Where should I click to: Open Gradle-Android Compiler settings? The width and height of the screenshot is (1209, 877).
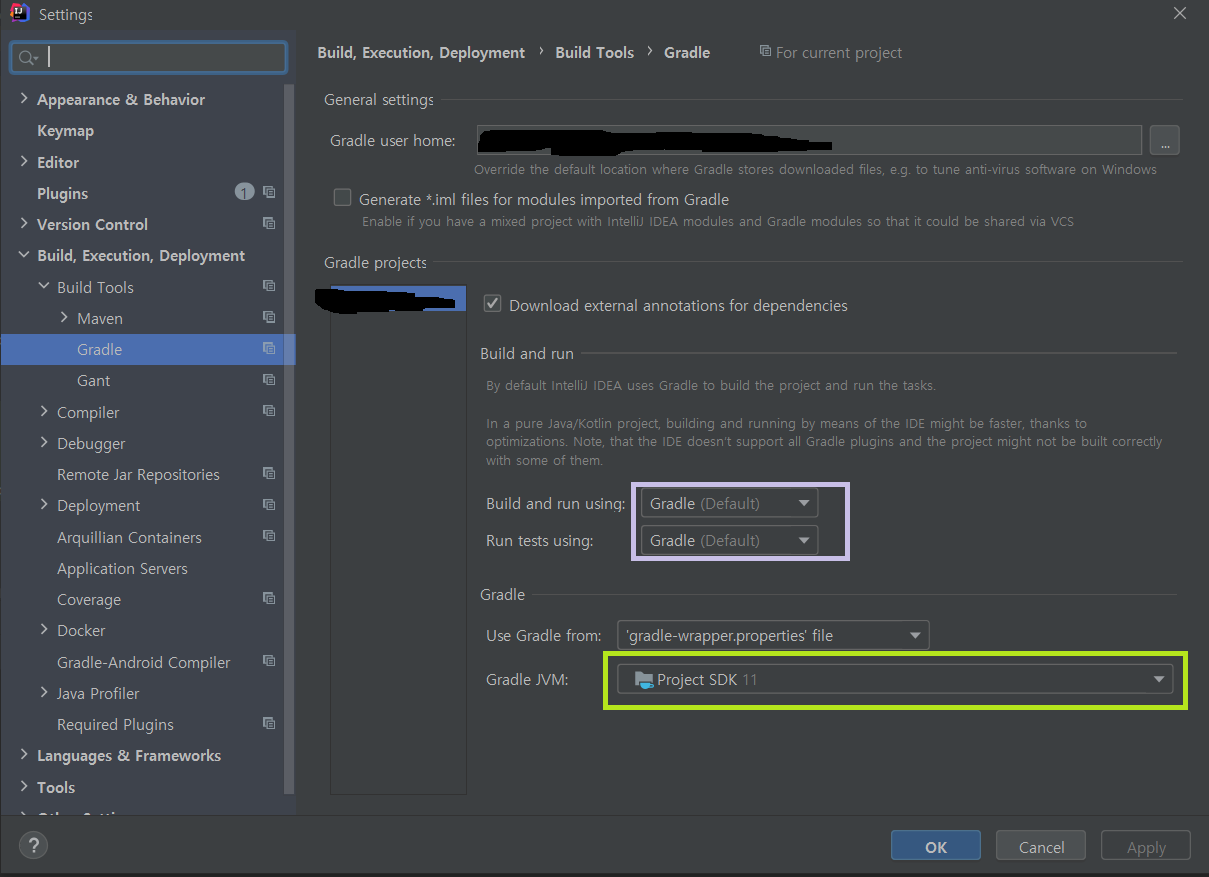click(143, 662)
